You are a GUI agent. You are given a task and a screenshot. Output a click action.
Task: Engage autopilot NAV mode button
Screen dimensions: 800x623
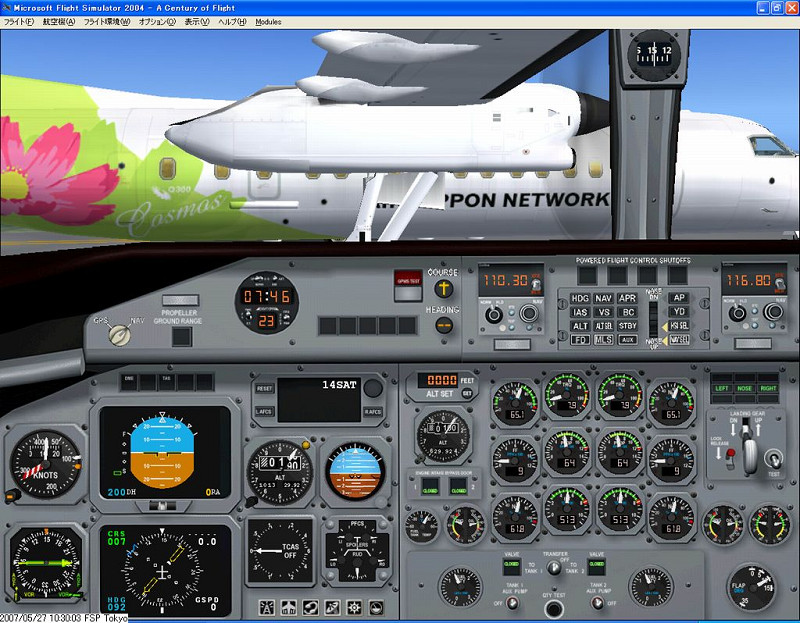(x=604, y=298)
